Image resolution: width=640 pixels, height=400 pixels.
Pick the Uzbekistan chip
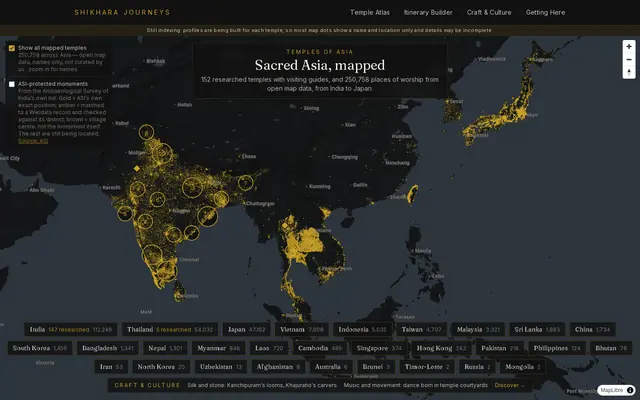220,367
